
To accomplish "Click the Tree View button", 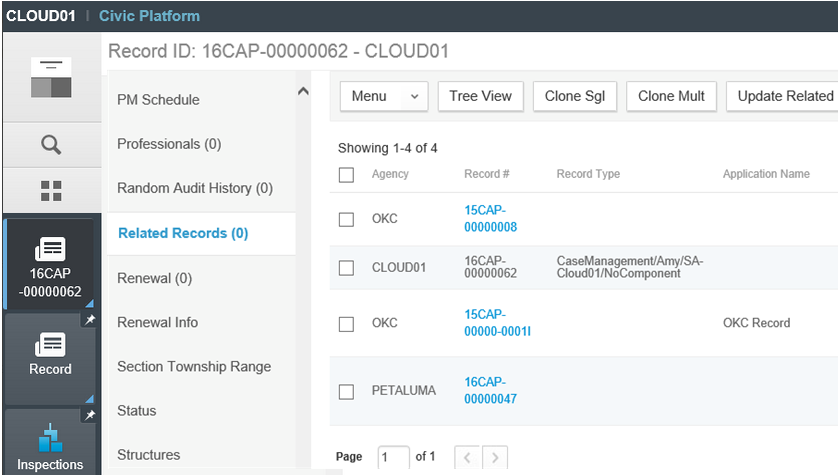I will [480, 96].
